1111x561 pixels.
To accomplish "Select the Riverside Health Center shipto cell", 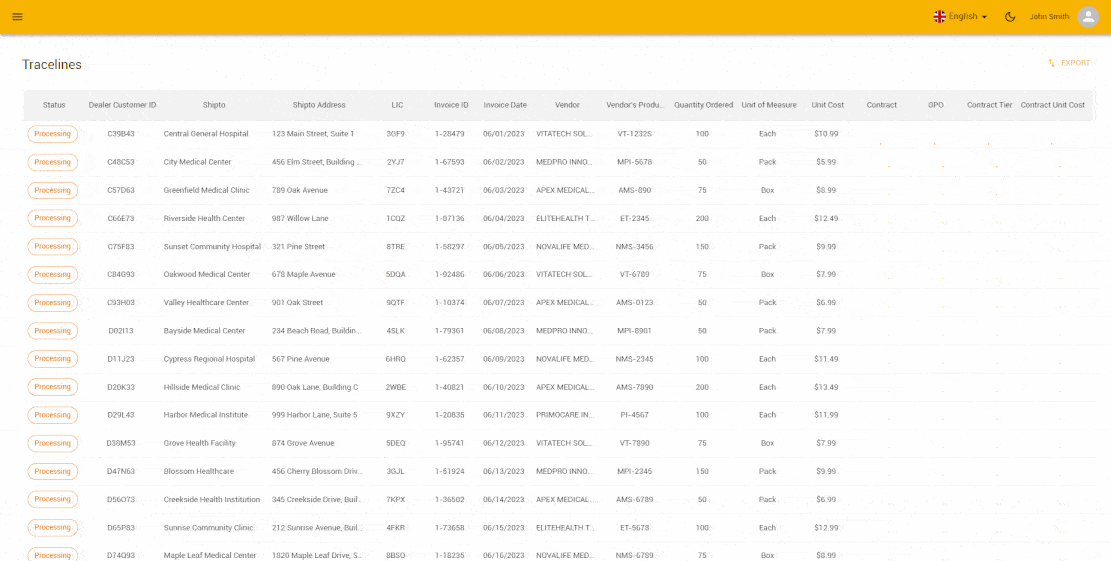I will pos(204,218).
